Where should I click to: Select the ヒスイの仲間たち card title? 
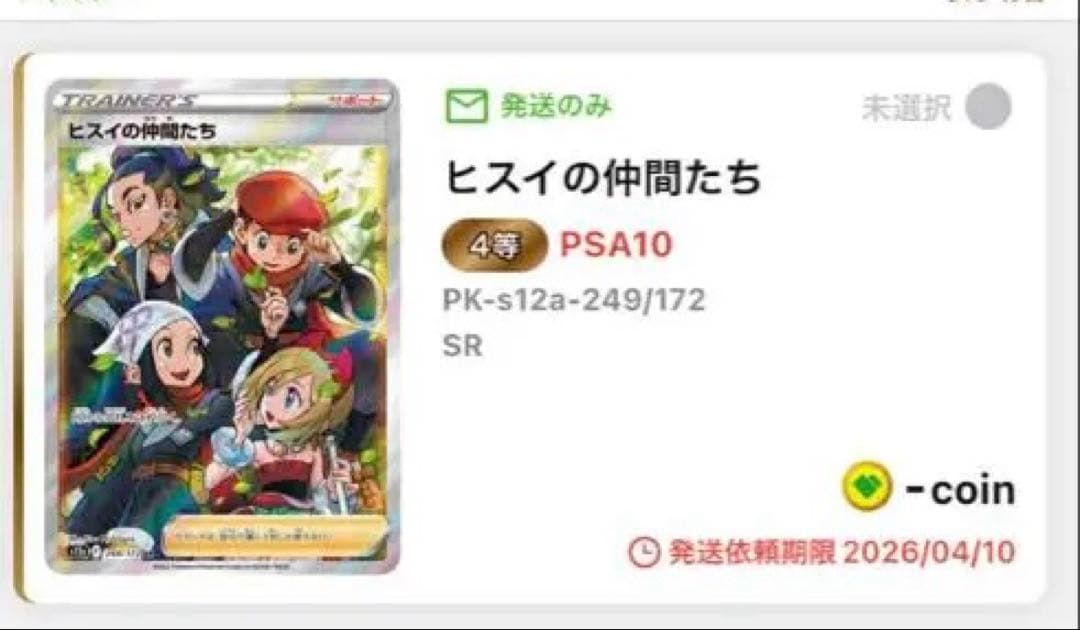pyautogui.click(x=603, y=178)
